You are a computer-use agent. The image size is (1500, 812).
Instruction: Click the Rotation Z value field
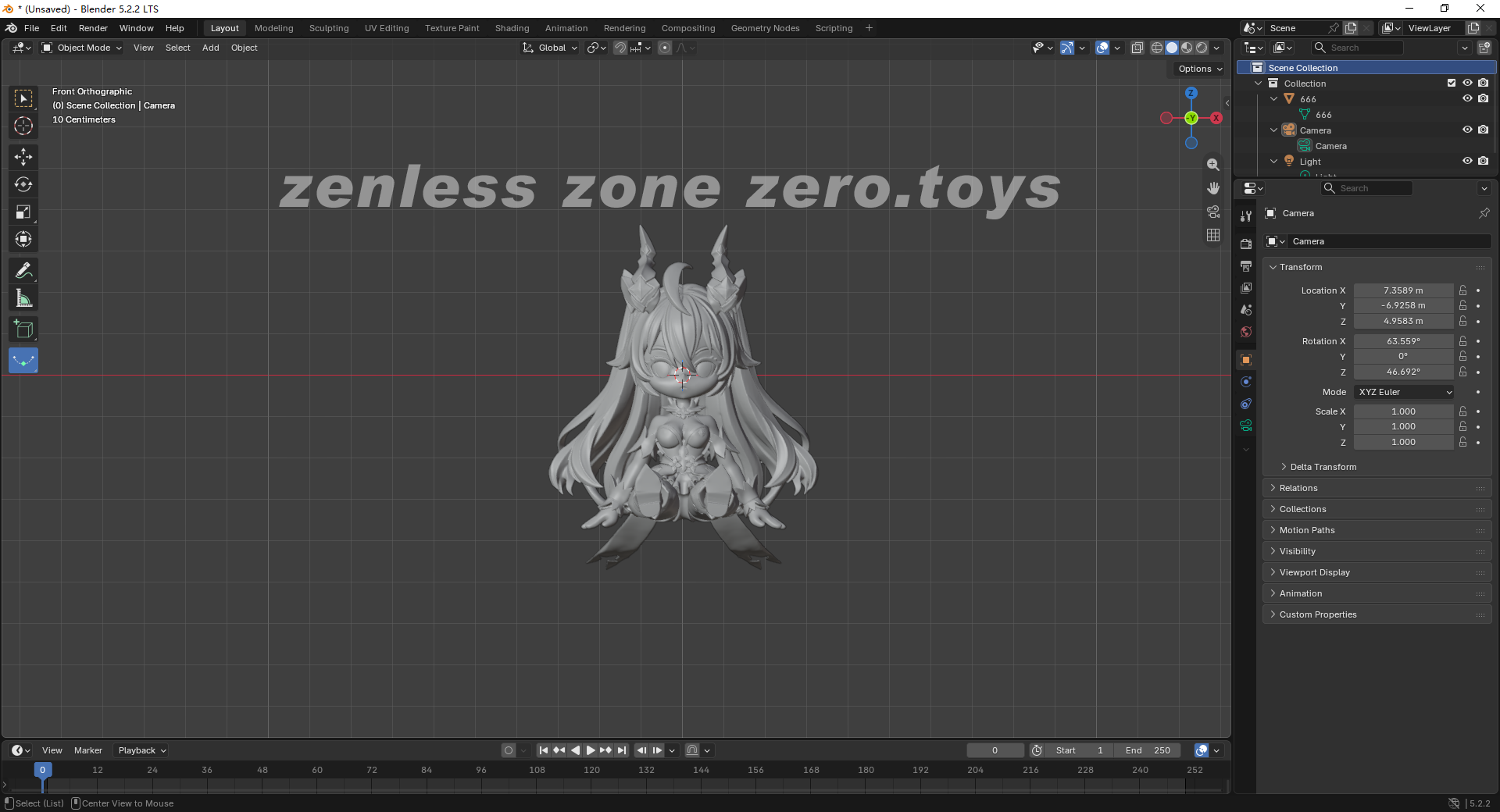click(x=1403, y=372)
